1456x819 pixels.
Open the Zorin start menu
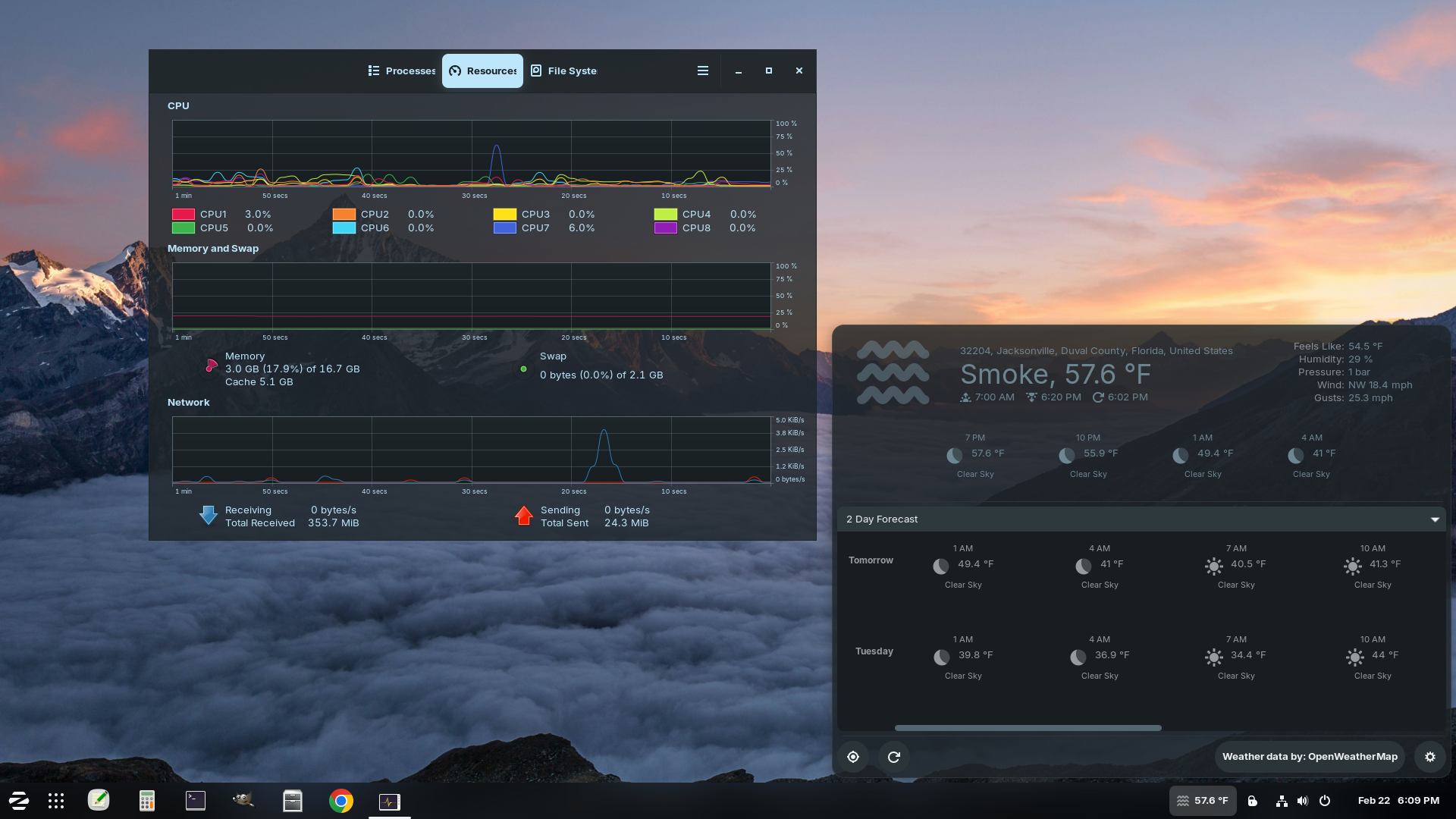pyautogui.click(x=19, y=801)
